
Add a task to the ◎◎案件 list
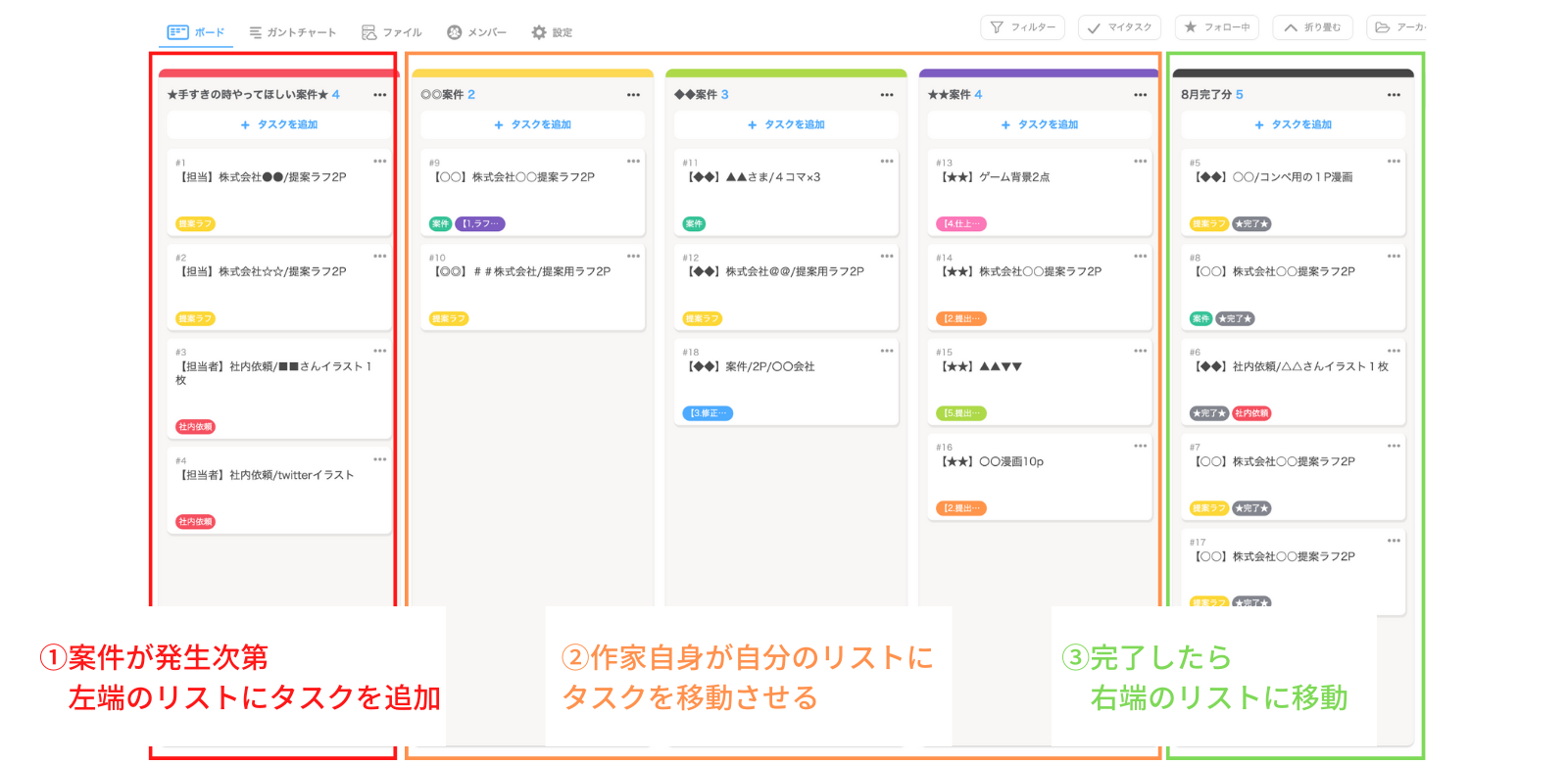pos(533,124)
